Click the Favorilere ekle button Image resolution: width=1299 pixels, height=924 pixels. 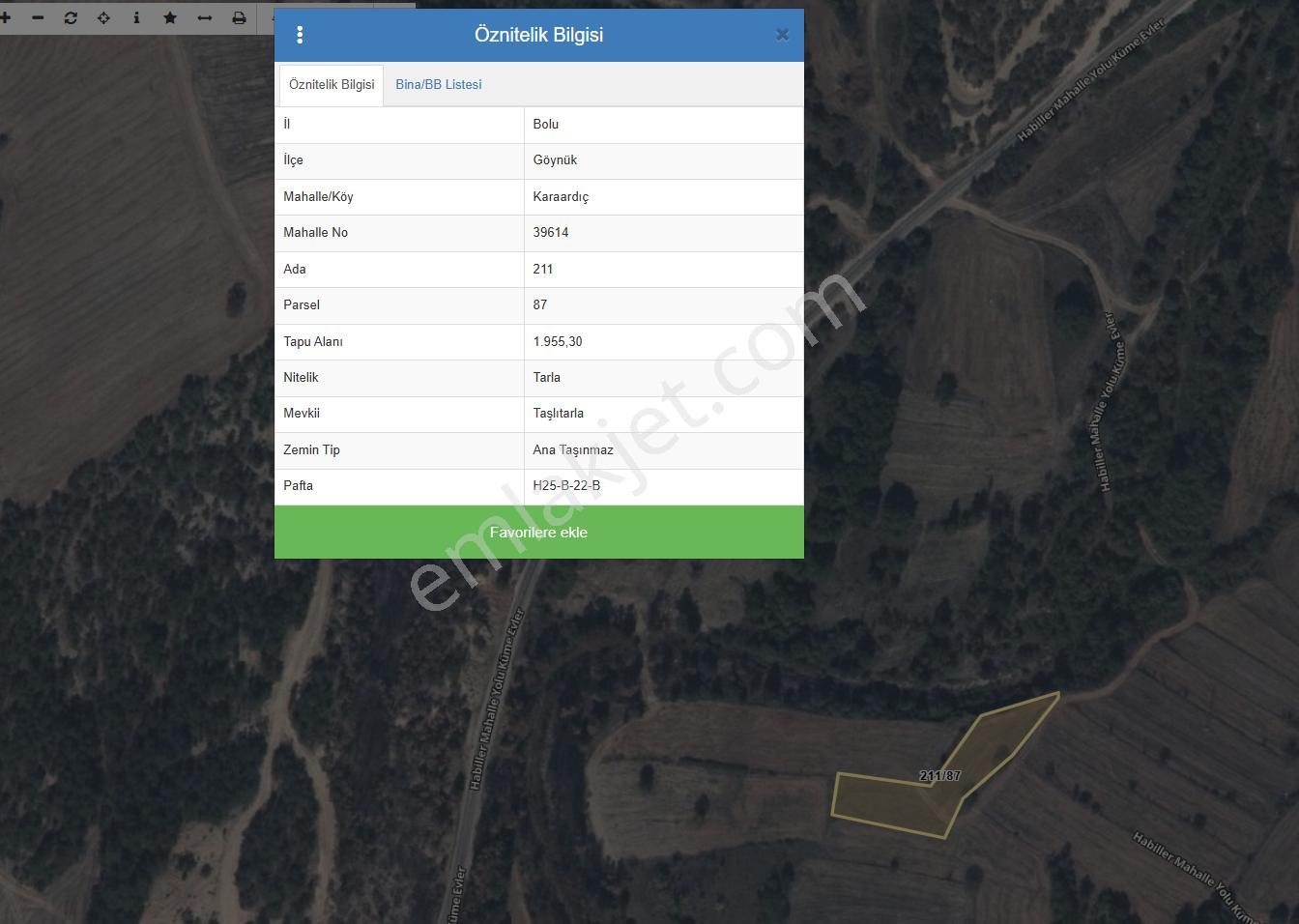pos(539,533)
